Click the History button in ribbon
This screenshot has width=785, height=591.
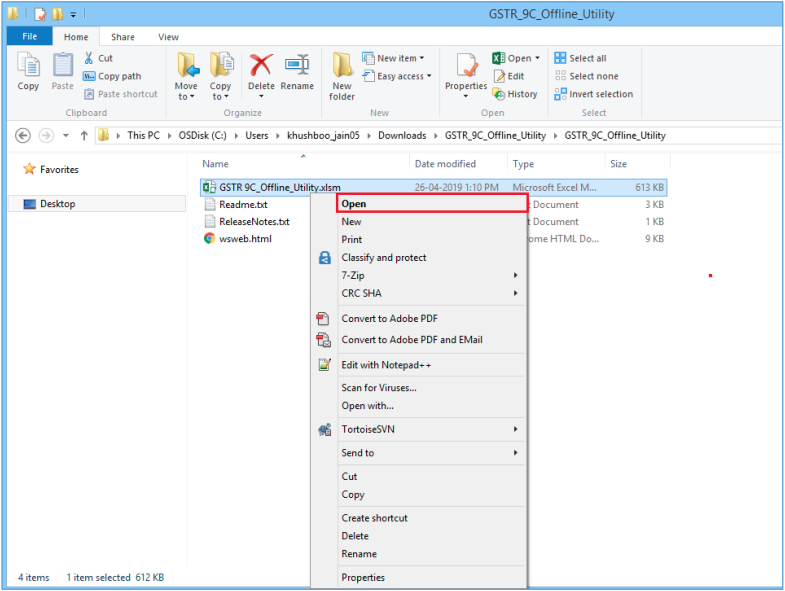pyautogui.click(x=515, y=94)
